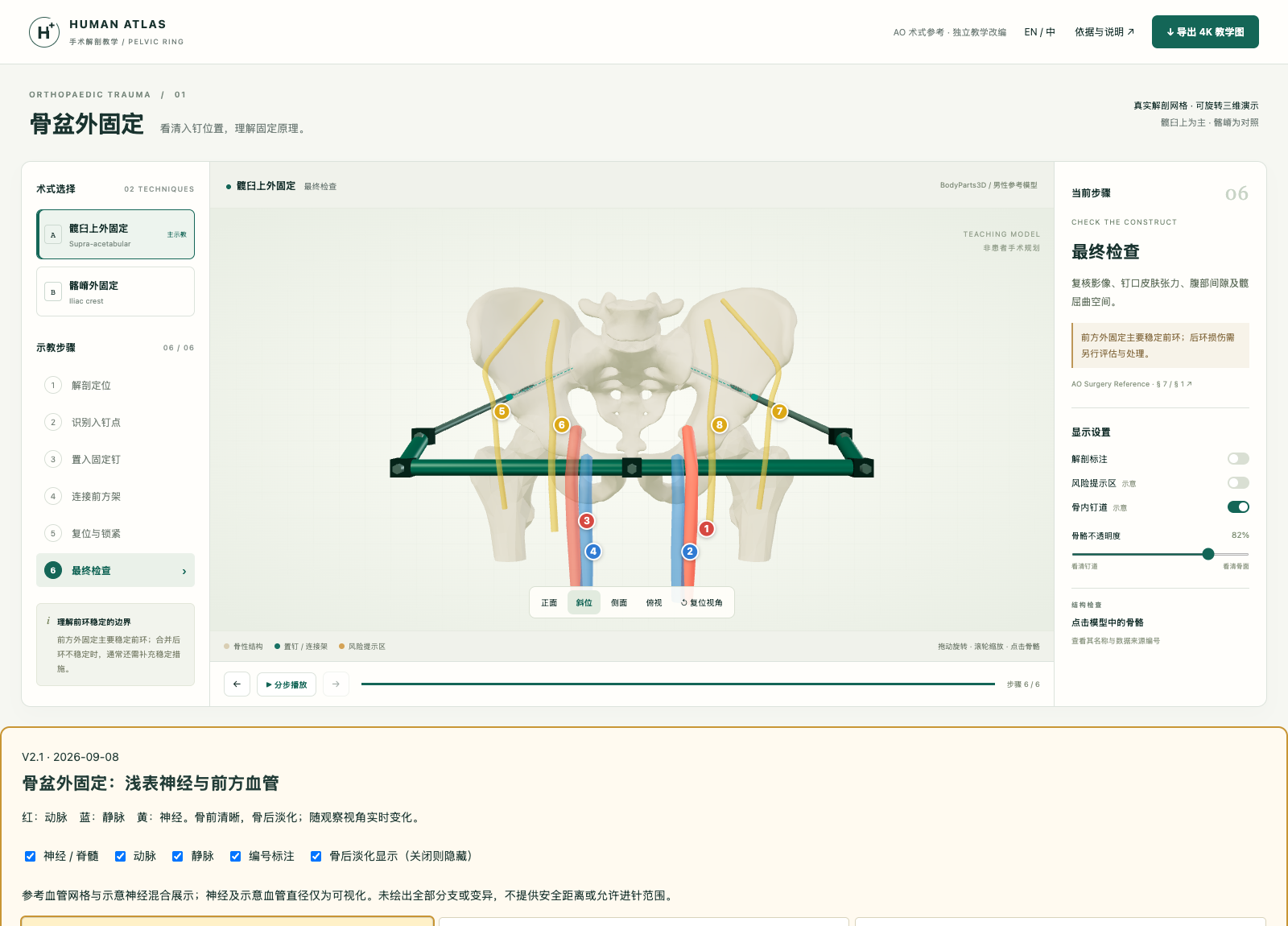This screenshot has height=926, width=1288.
Task: Click nerve marker number 5 on model
Action: tap(502, 411)
